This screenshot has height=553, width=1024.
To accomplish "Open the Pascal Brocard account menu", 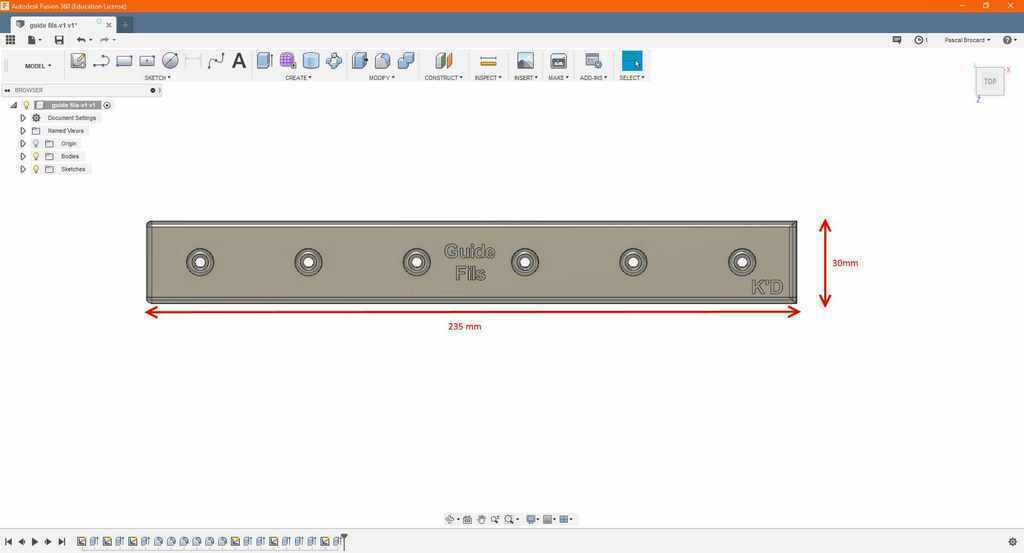I will [967, 40].
